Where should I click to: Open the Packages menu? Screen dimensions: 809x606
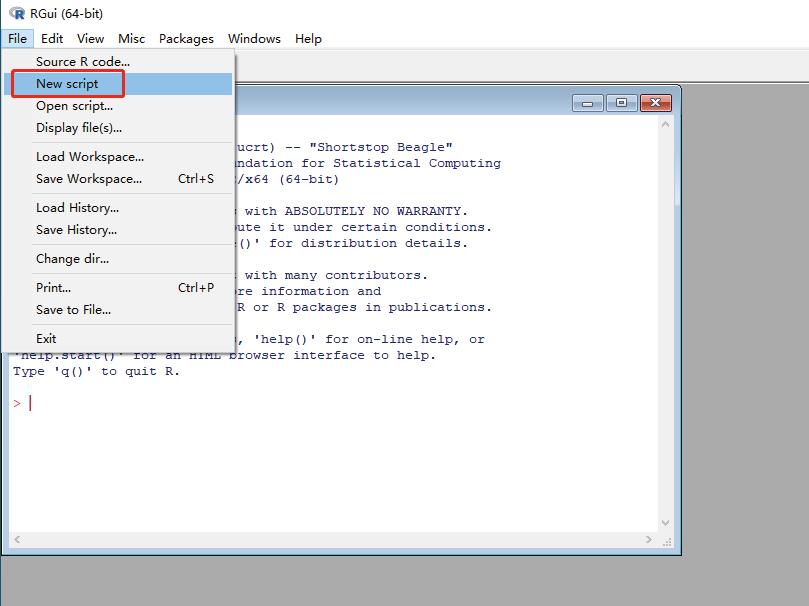(186, 39)
